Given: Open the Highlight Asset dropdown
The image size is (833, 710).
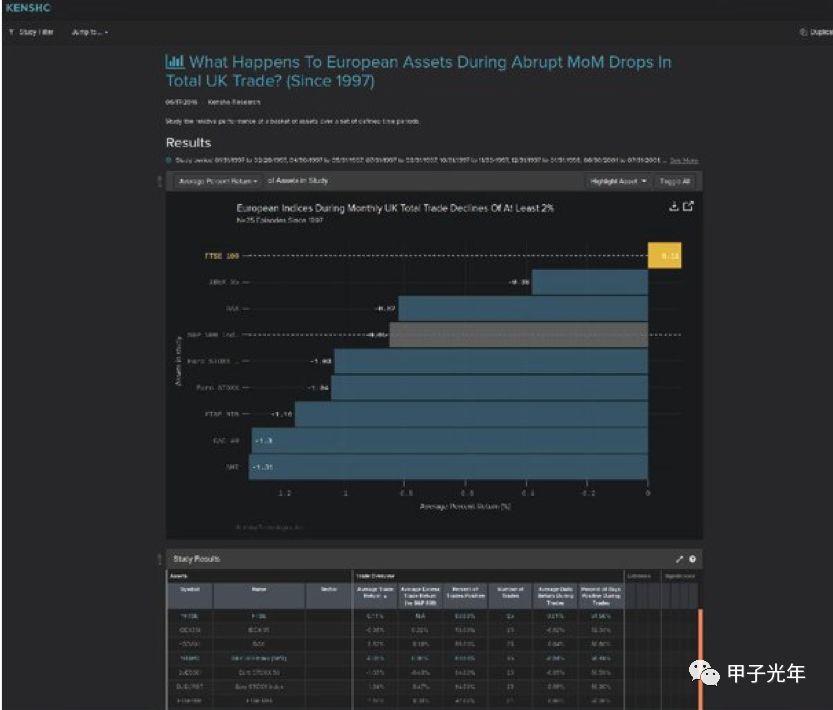Looking at the screenshot, I should click(618, 181).
